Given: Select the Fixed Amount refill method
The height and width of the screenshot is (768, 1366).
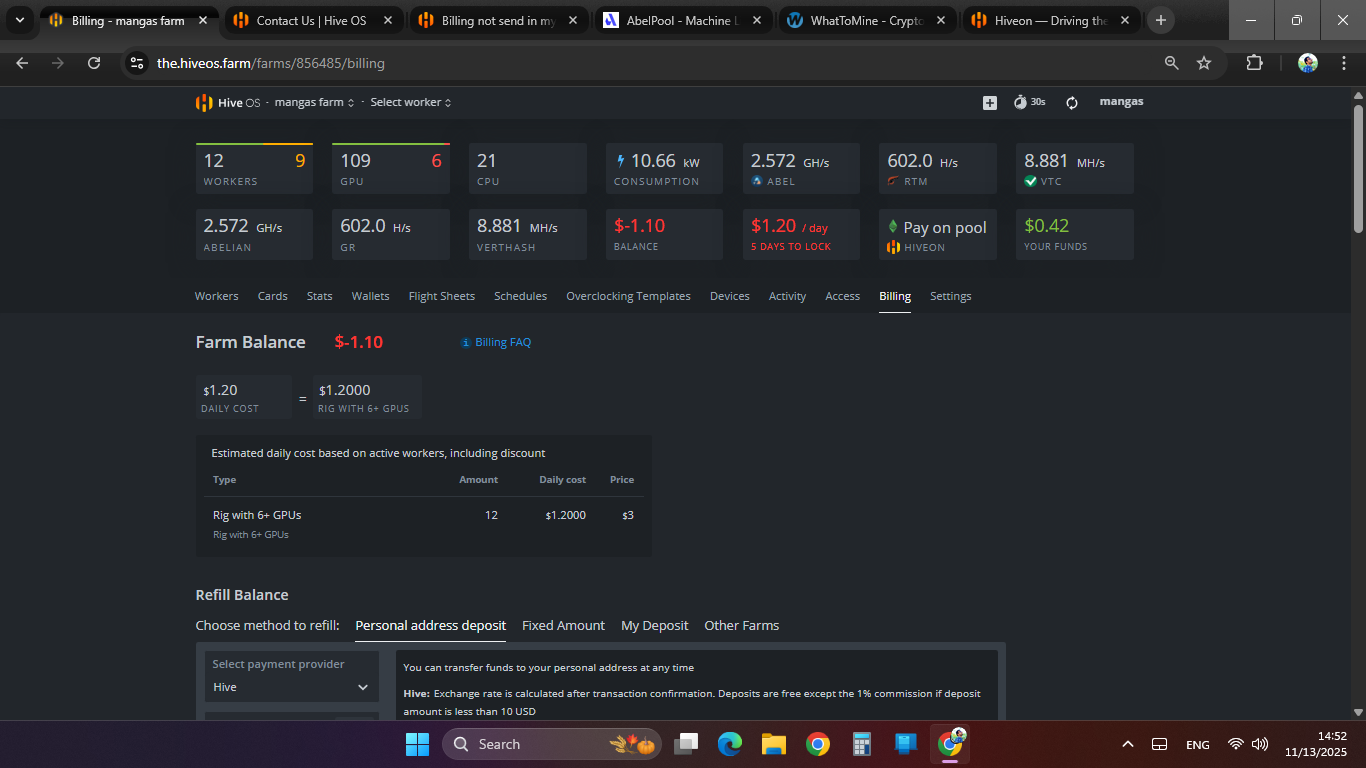Looking at the screenshot, I should (563, 625).
